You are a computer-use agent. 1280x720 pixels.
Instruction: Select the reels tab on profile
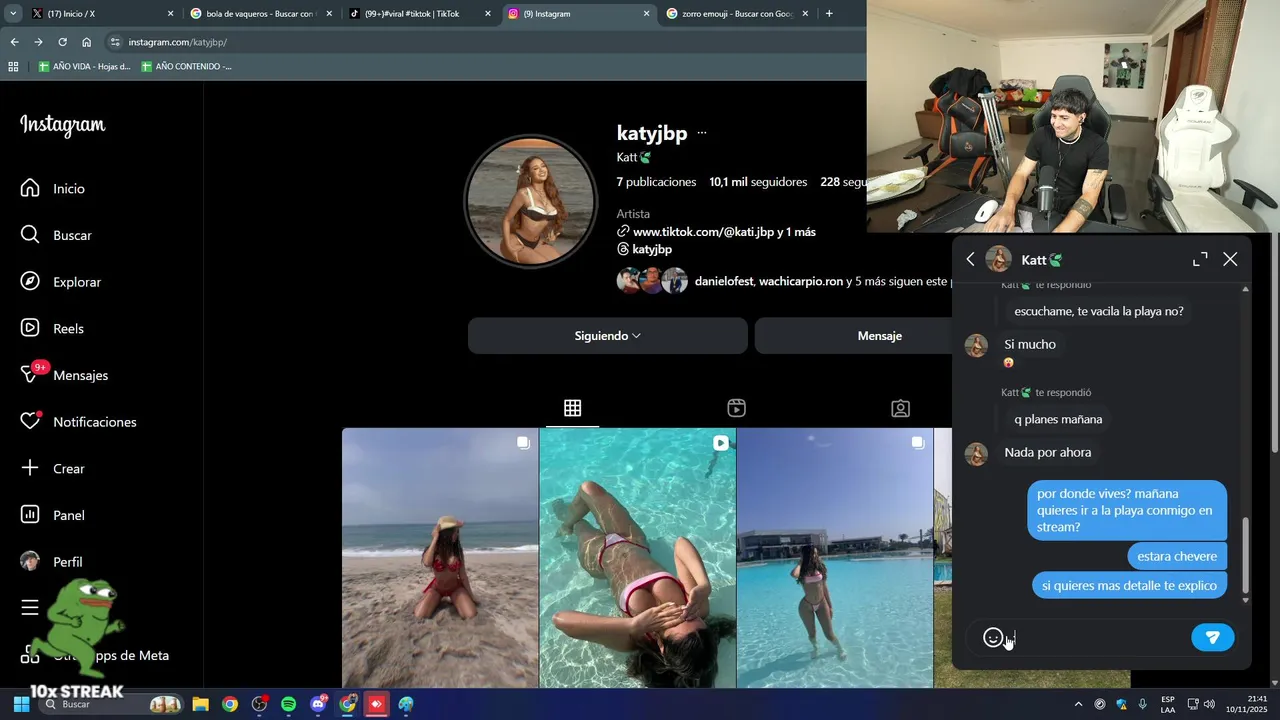[x=736, y=408]
